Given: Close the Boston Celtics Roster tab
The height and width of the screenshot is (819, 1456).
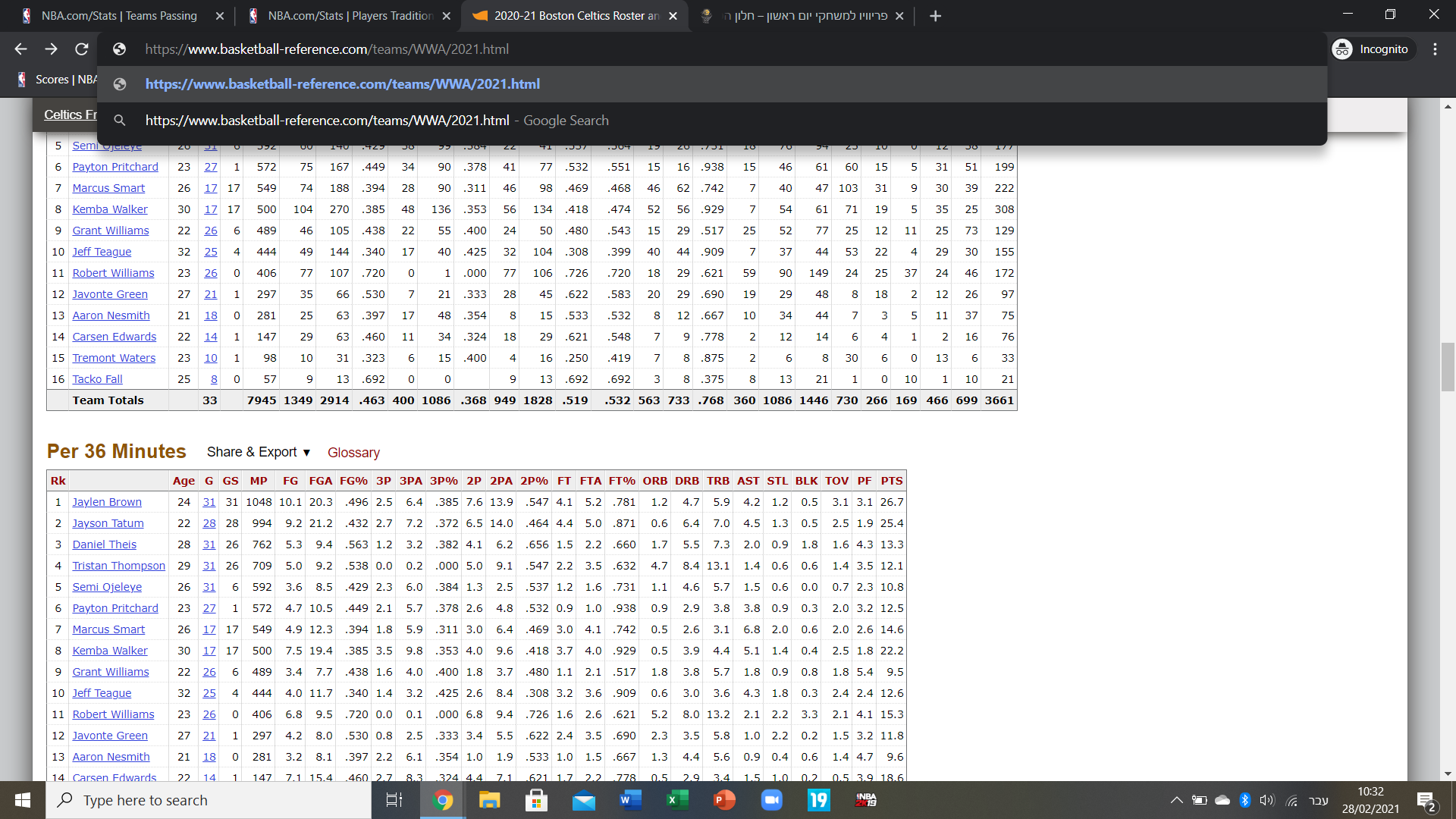Looking at the screenshot, I should coord(673,16).
